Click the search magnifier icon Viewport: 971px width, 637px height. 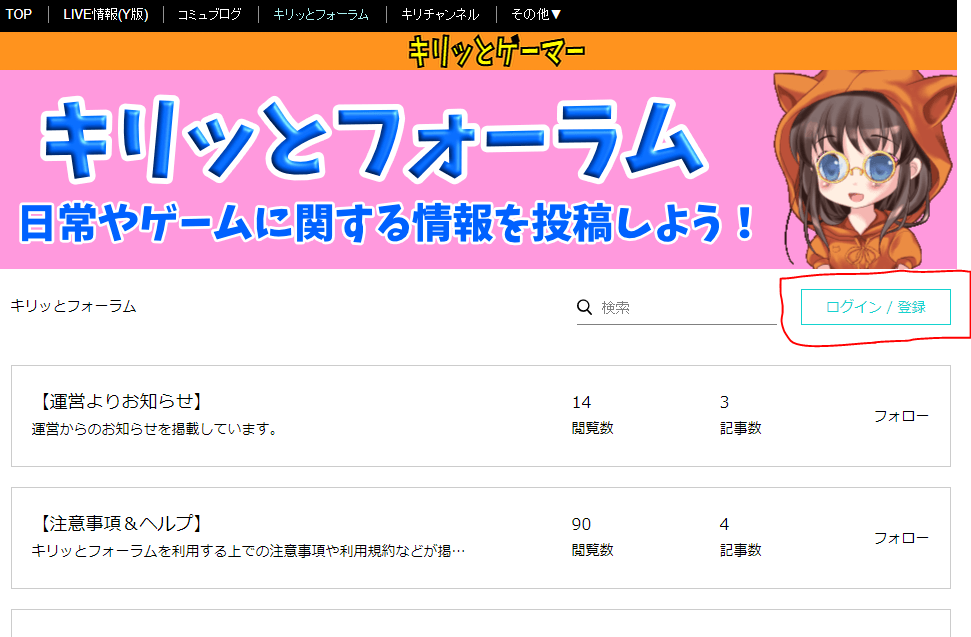pyautogui.click(x=584, y=307)
